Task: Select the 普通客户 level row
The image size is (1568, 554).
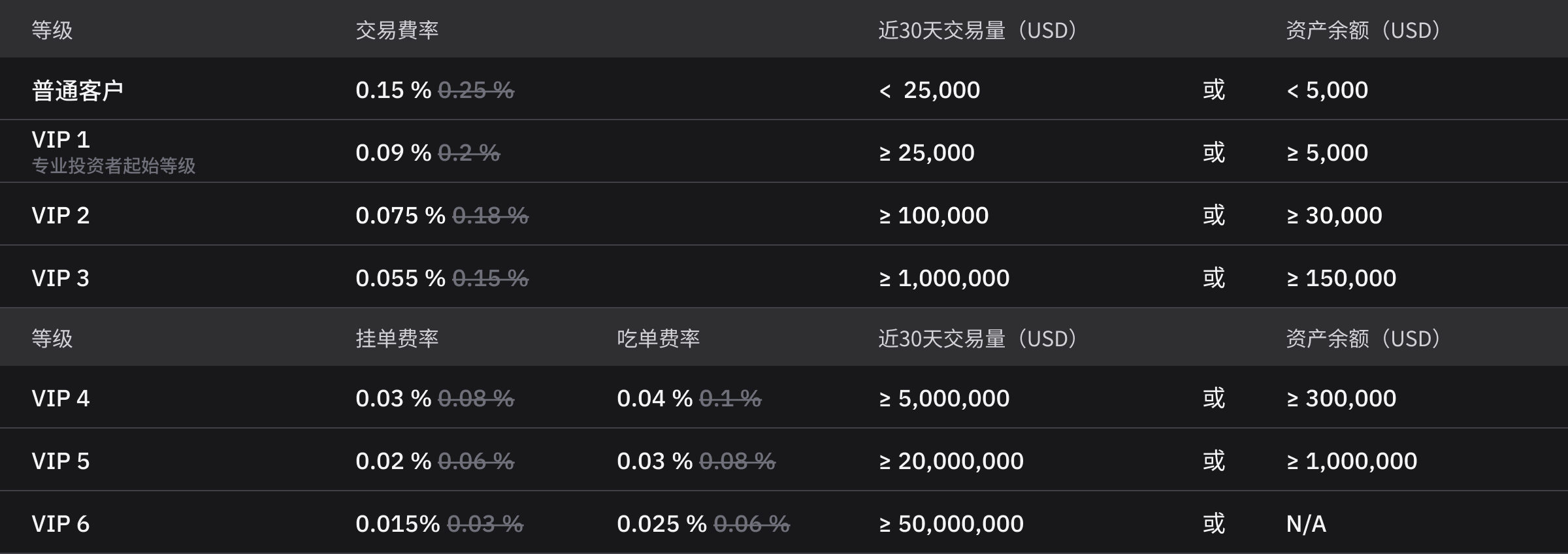Action: tap(784, 89)
